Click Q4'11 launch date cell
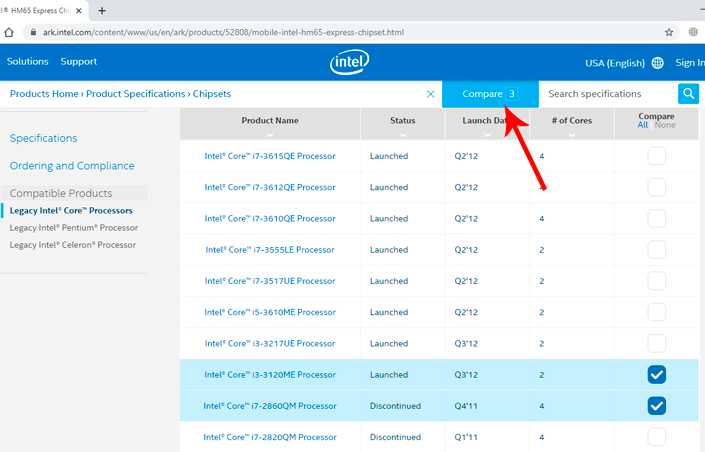Viewport: 705px width, 452px height. [466, 406]
